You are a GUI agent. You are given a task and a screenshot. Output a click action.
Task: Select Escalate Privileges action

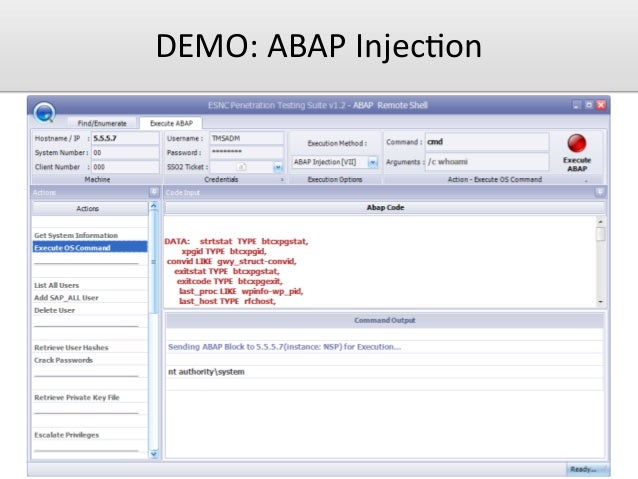pos(90,435)
